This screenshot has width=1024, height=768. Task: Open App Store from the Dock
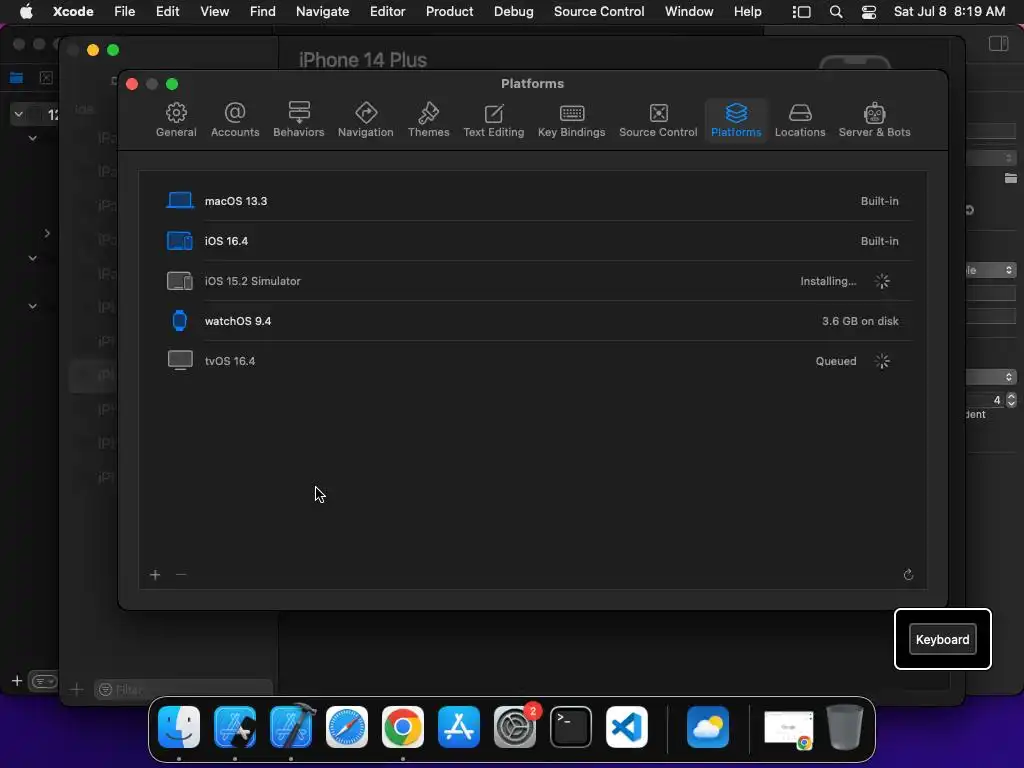(459, 727)
